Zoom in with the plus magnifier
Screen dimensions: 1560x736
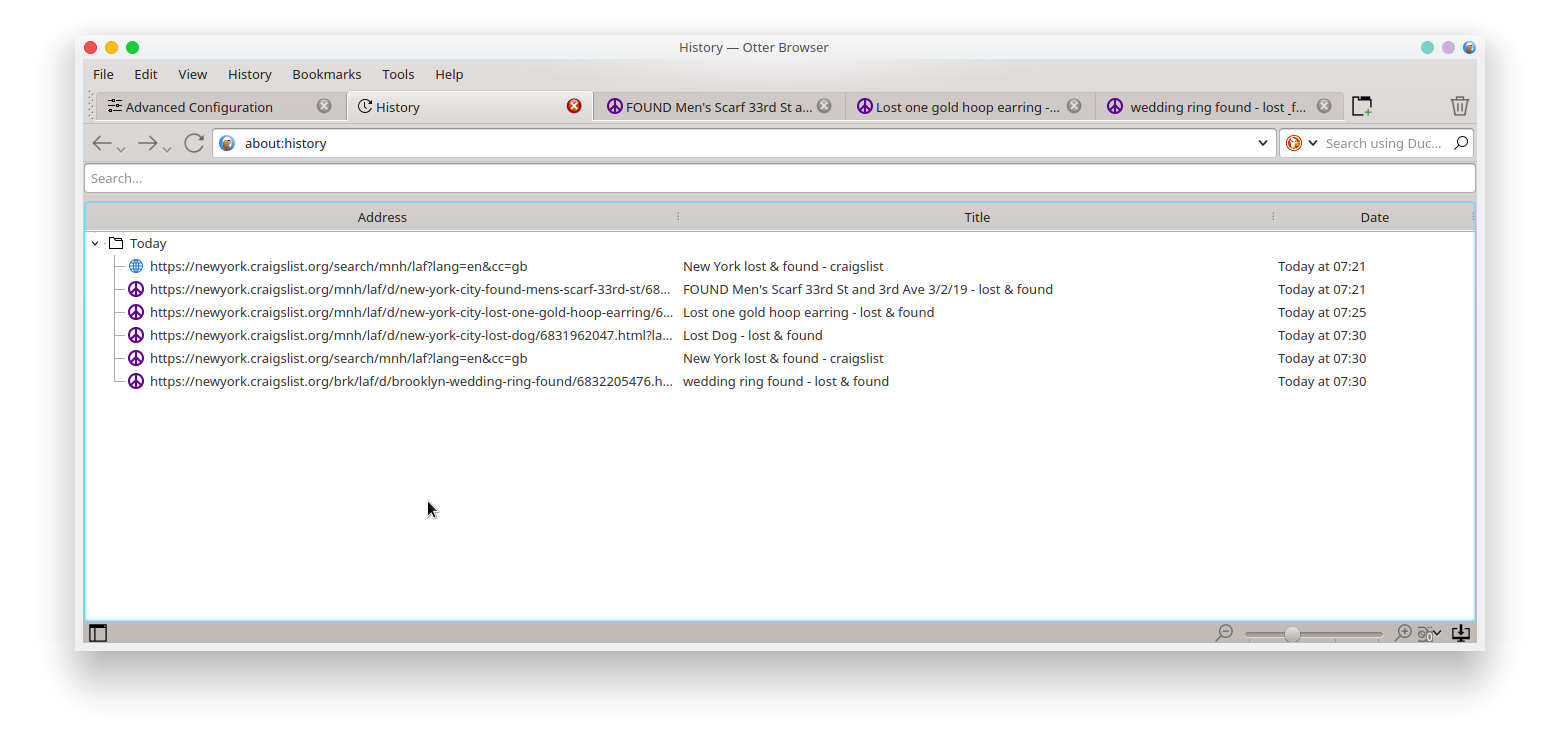(1403, 633)
